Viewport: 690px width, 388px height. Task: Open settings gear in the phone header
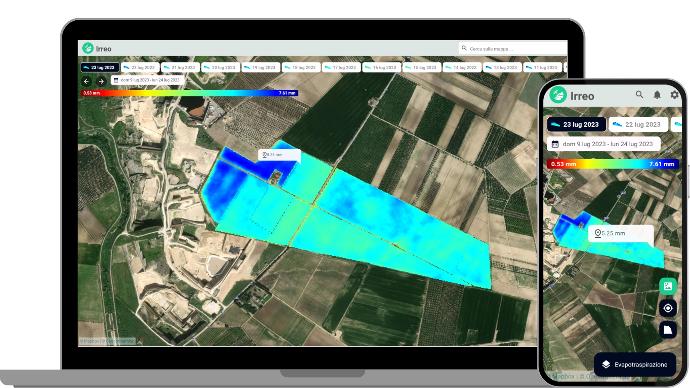pos(674,95)
